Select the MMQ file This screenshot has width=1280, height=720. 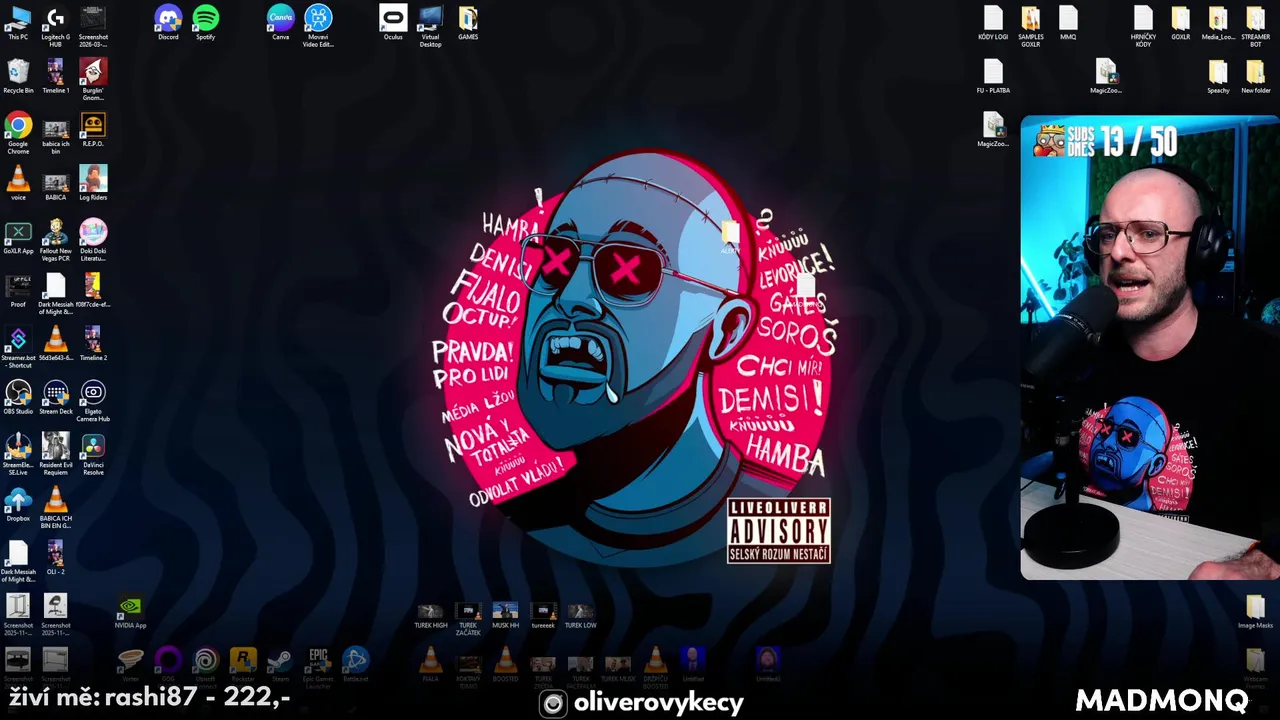click(x=1068, y=22)
